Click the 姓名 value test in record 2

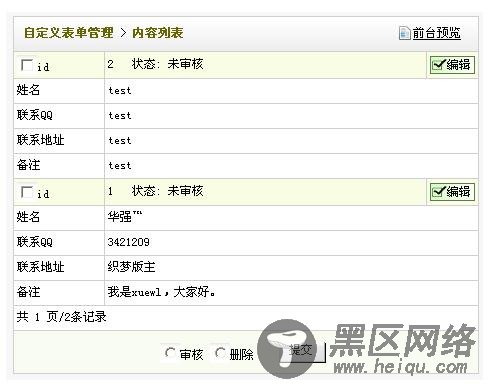[x=120, y=90]
